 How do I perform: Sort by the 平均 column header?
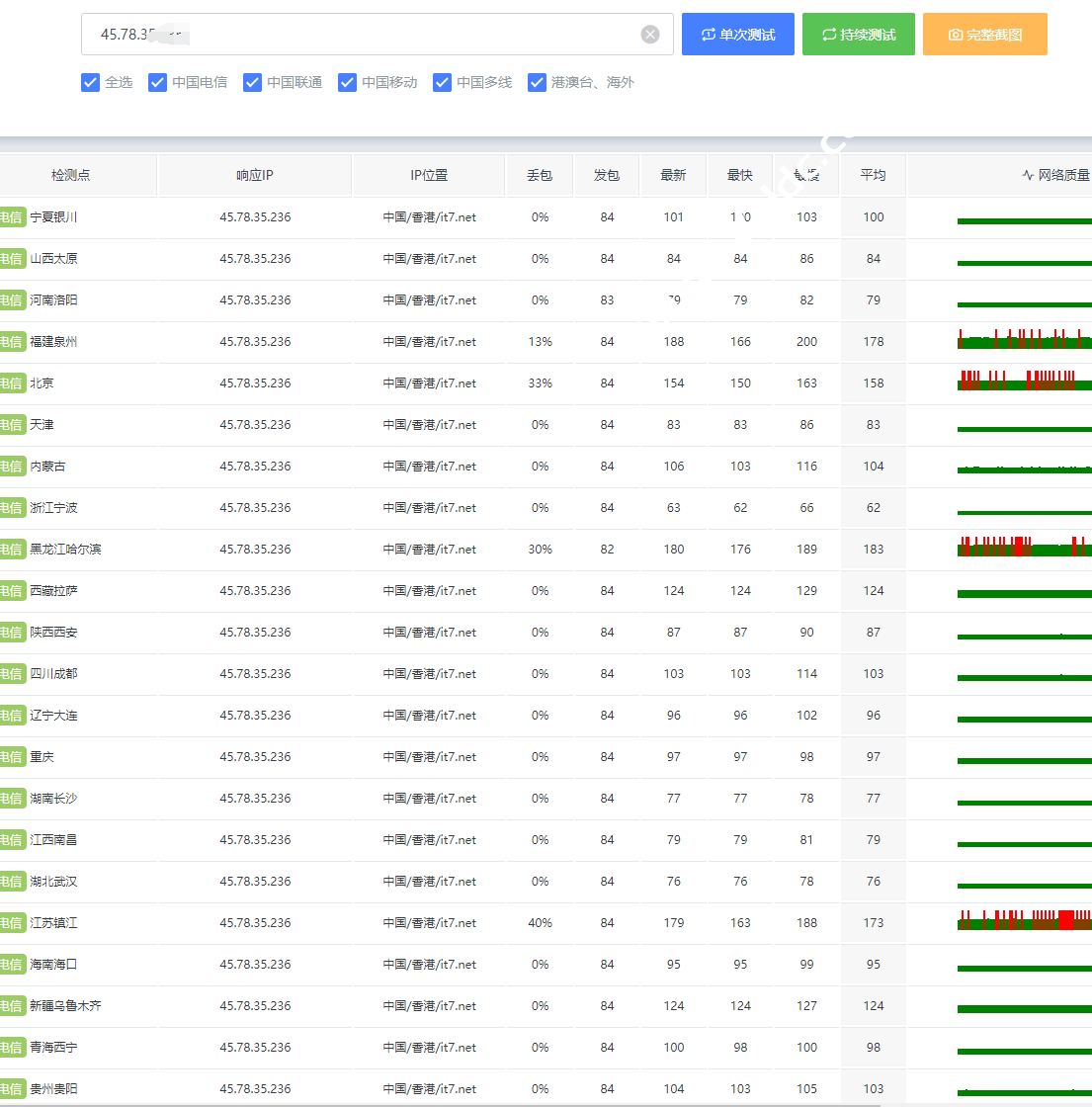pyautogui.click(x=873, y=175)
